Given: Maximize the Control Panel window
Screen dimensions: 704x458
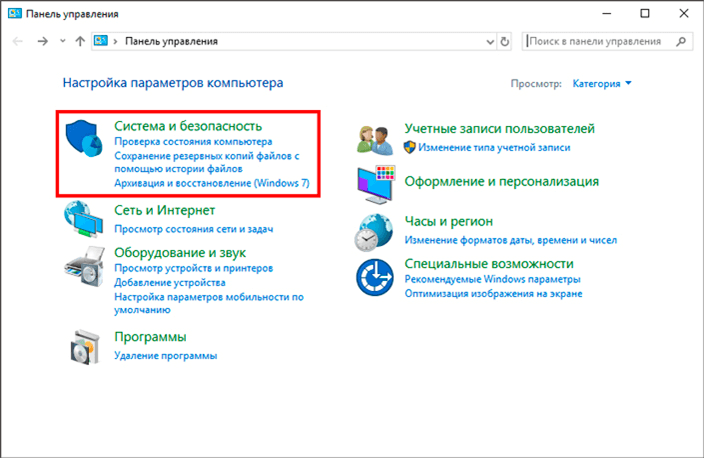Looking at the screenshot, I should pos(645,13).
